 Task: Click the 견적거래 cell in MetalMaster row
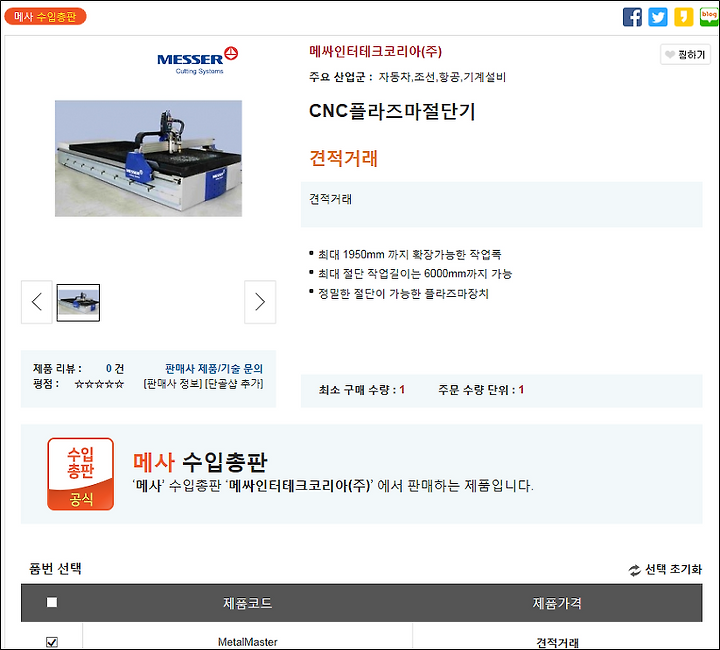557,642
